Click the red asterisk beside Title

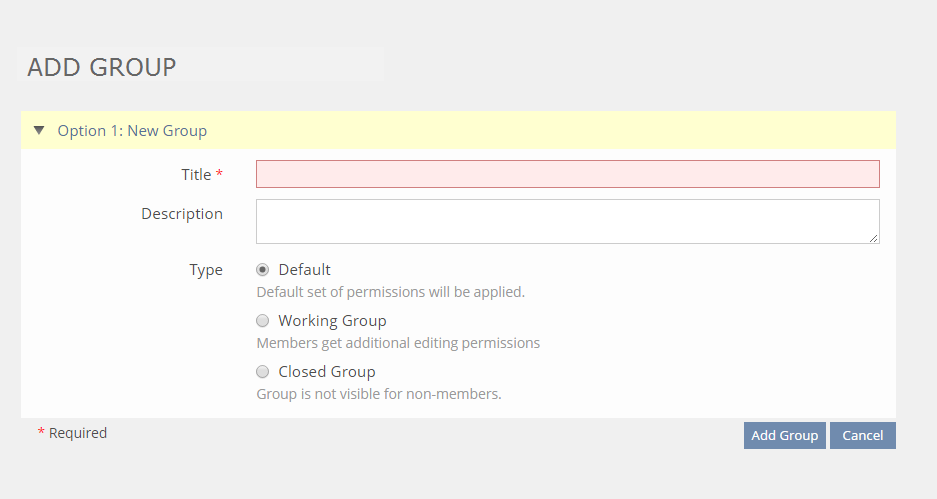point(219,175)
